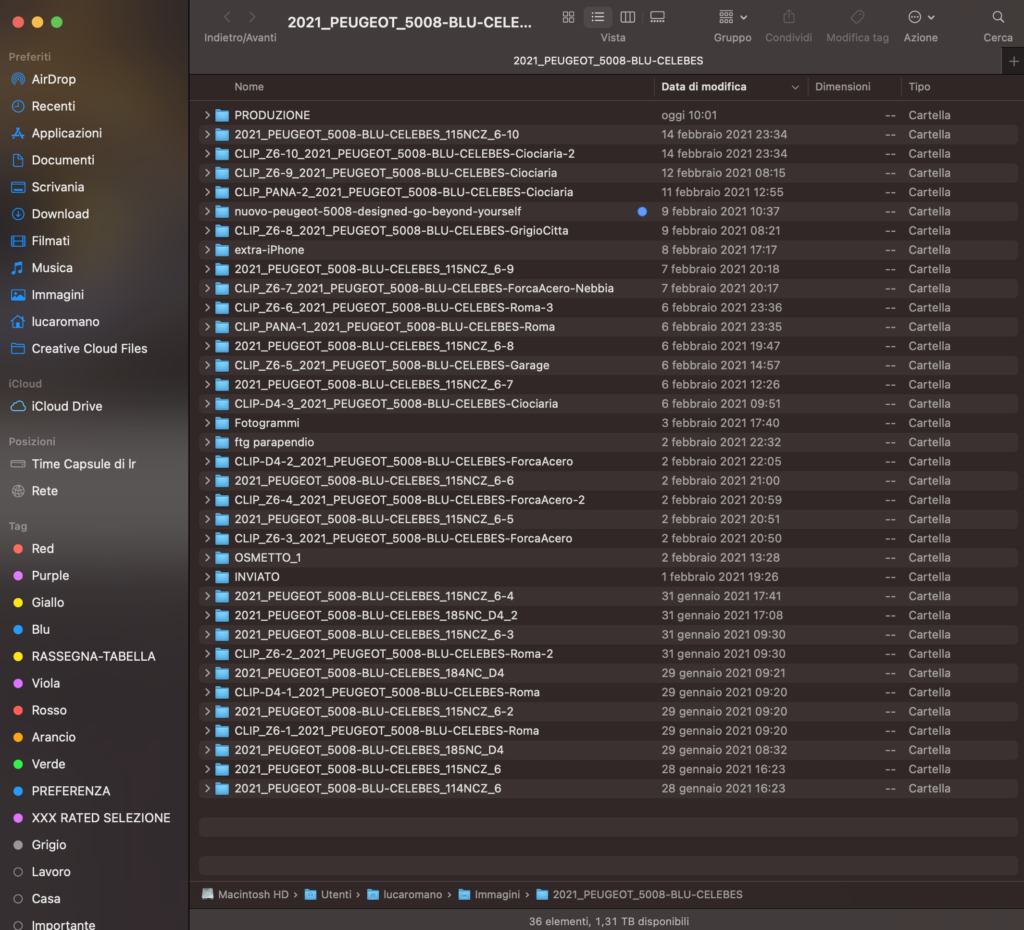1024x930 pixels.
Task: Open AirDrop in the sidebar
Action: coord(53,79)
